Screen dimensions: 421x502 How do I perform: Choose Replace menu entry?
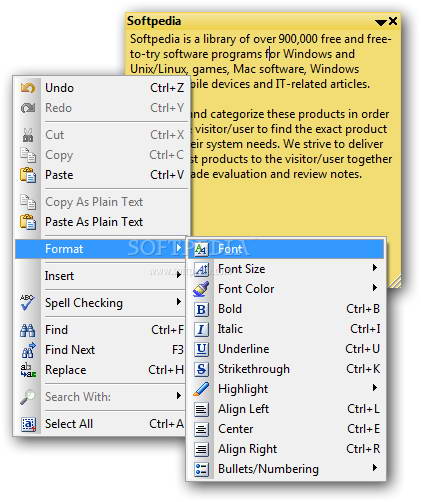pos(100,370)
